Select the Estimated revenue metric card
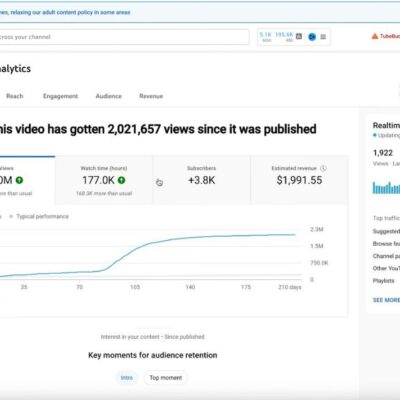The image size is (400, 400). [x=299, y=180]
